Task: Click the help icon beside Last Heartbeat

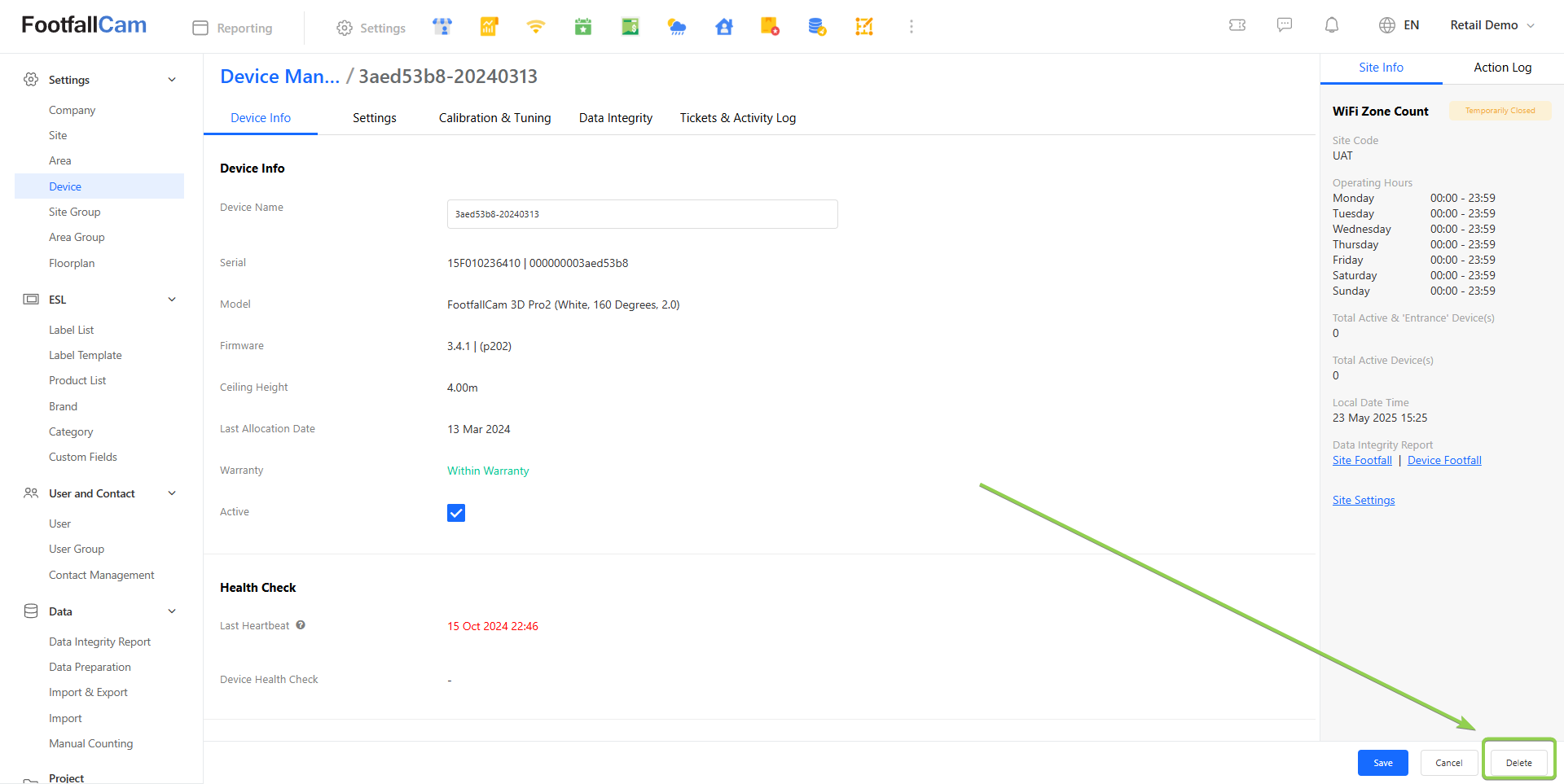Action: [301, 625]
